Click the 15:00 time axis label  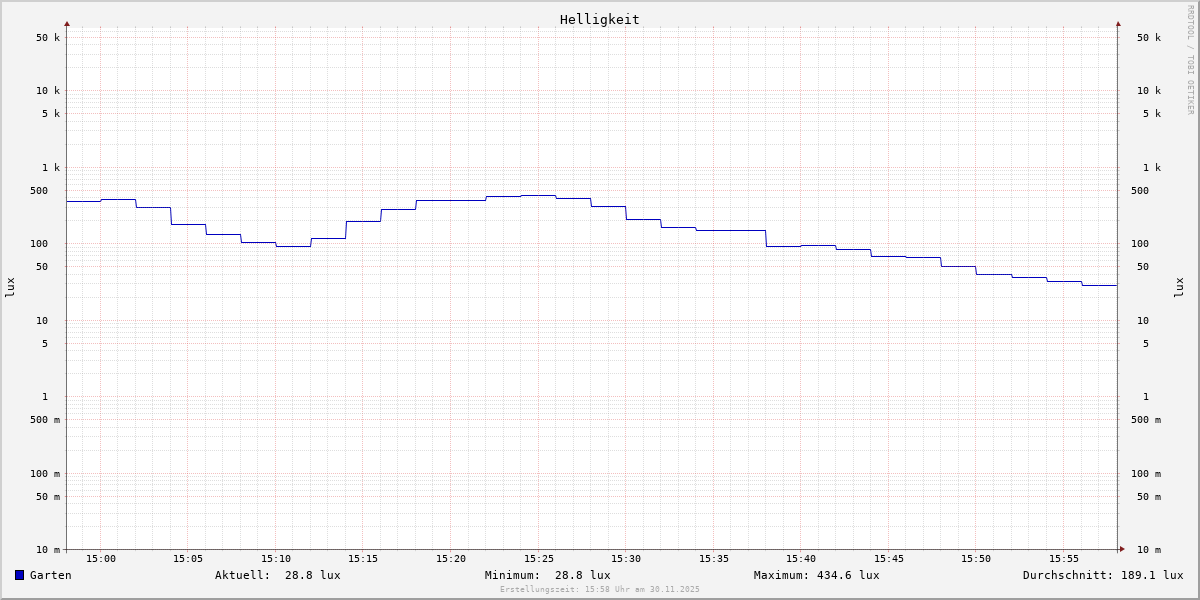click(101, 559)
